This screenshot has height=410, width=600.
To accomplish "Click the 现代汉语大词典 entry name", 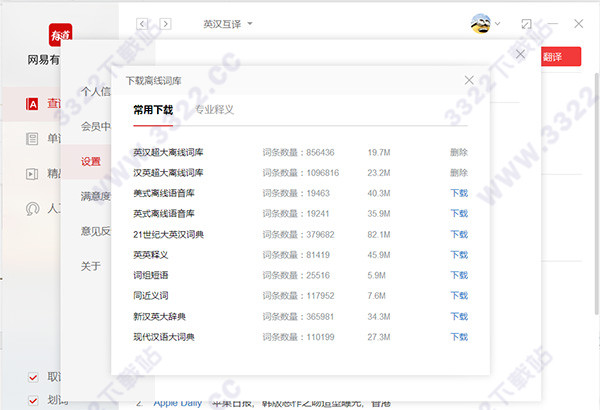I will (164, 337).
